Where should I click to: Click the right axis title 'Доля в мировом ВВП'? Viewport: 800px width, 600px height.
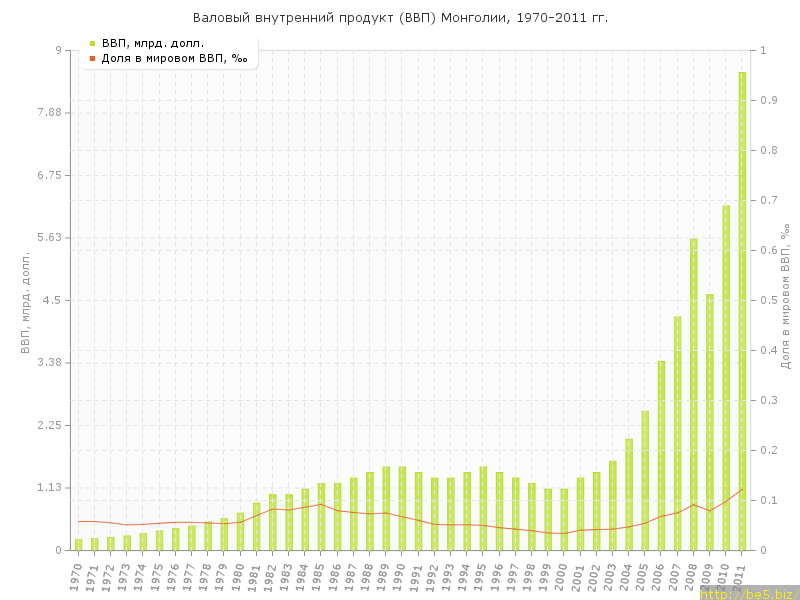[786, 300]
